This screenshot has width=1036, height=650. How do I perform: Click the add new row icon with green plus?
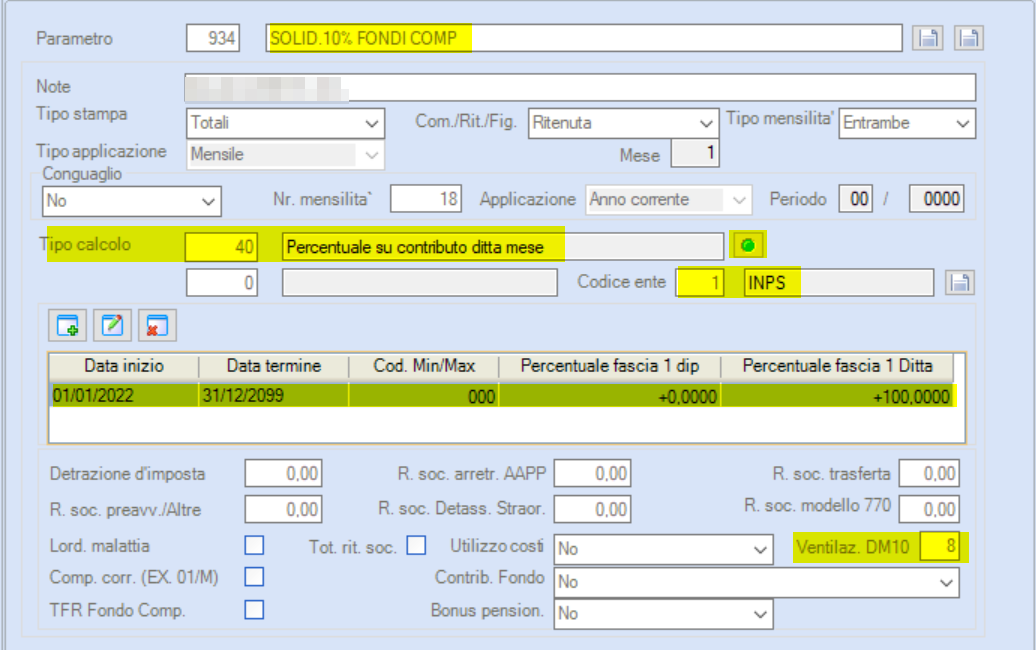(x=67, y=326)
